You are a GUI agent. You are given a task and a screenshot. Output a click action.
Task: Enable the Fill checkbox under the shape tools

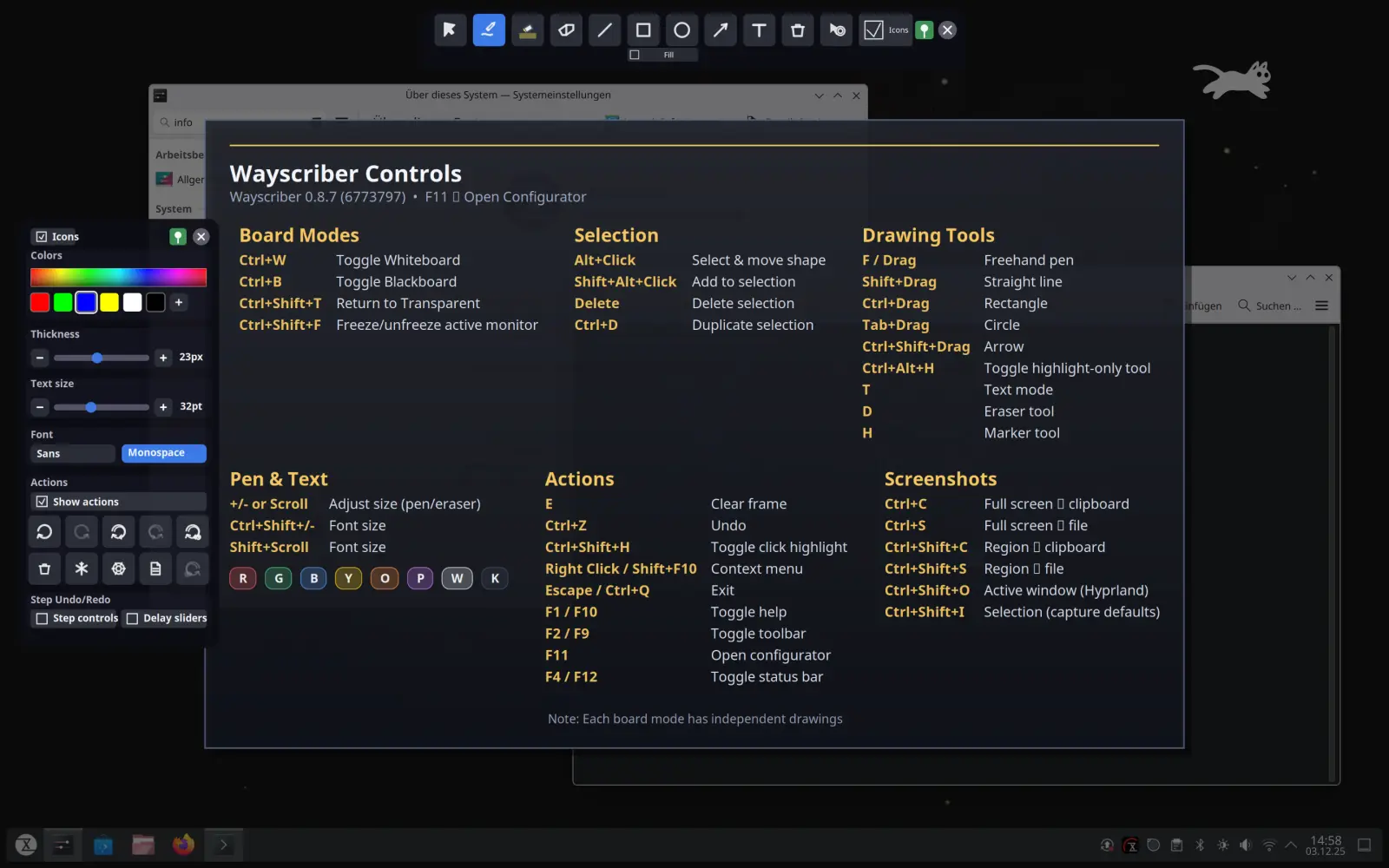(x=633, y=54)
